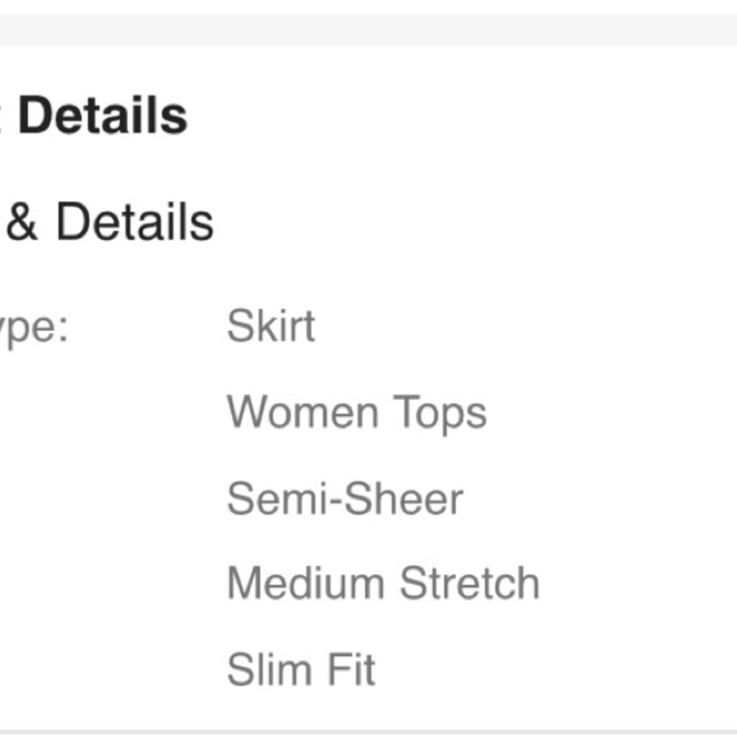Click the word Semi in Semi-Sheer

(x=276, y=498)
